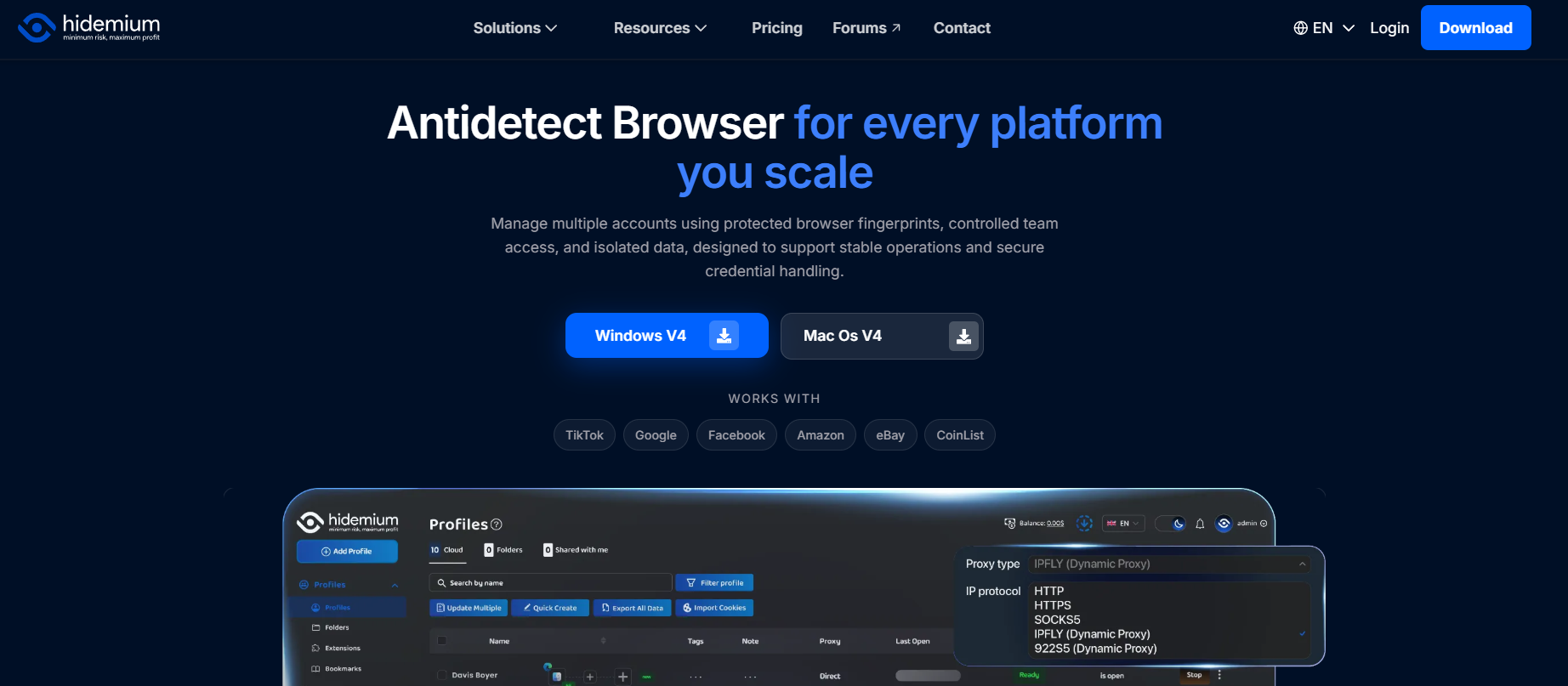Expand the EN language dropdown chevron
The image size is (1568, 686).
[x=1349, y=28]
